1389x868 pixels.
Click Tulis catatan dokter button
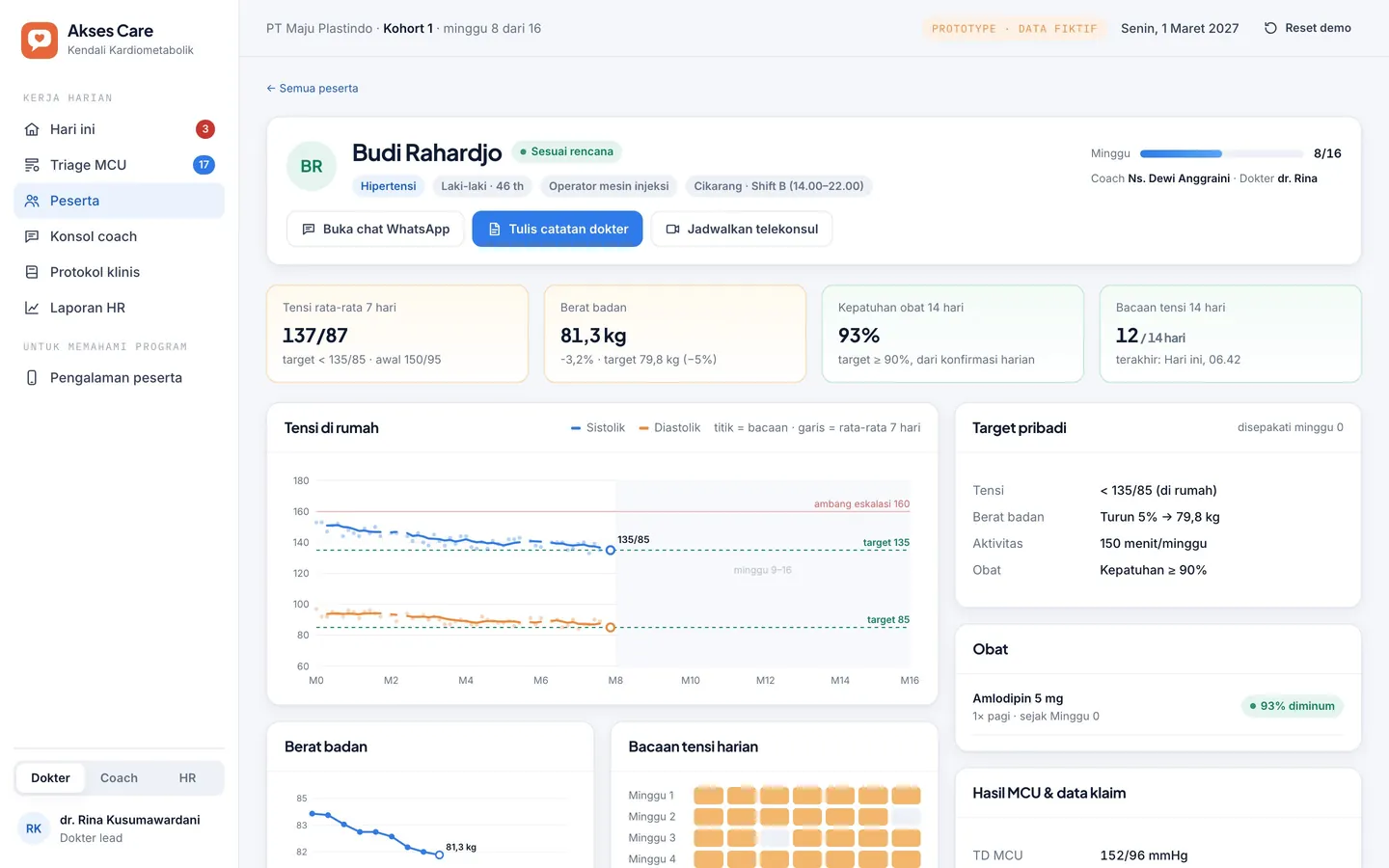pos(558,230)
